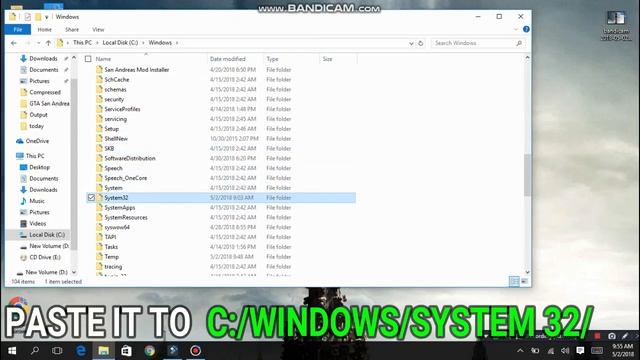Uncheck the System32 folder checkbox
640x360 pixels.
click(91, 198)
